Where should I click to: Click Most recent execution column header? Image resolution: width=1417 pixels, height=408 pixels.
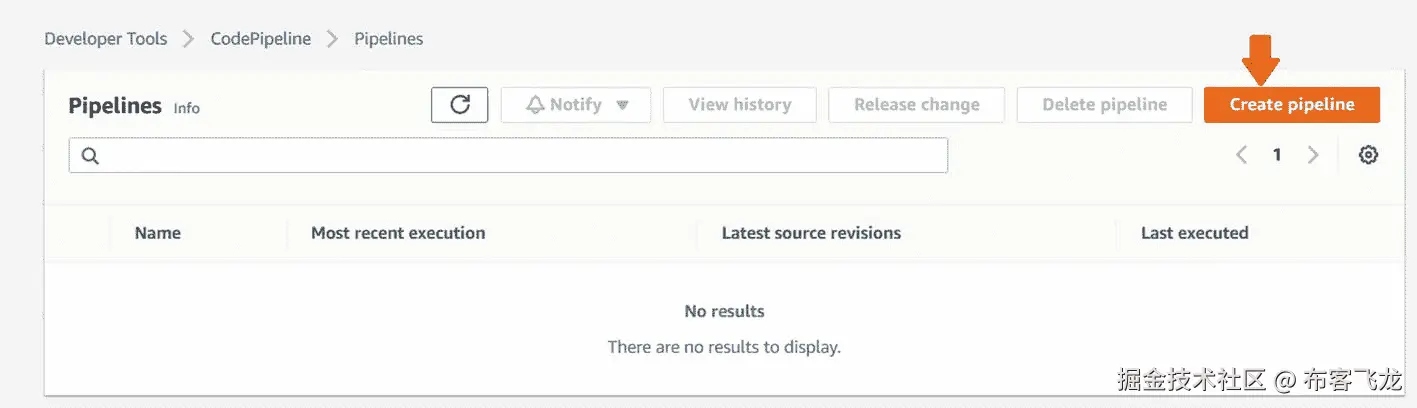398,233
